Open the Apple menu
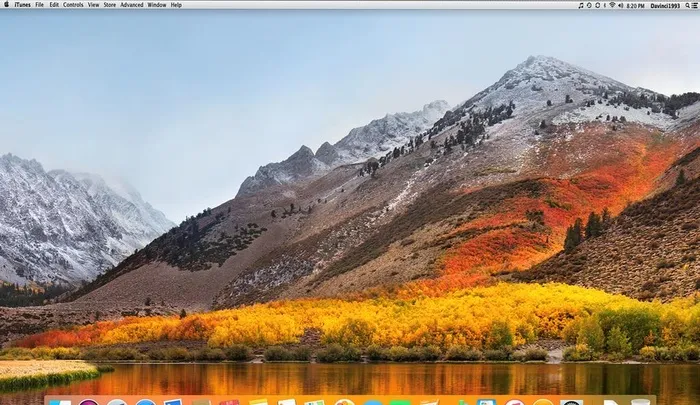Viewport: 700px width, 405px height. coord(7,5)
